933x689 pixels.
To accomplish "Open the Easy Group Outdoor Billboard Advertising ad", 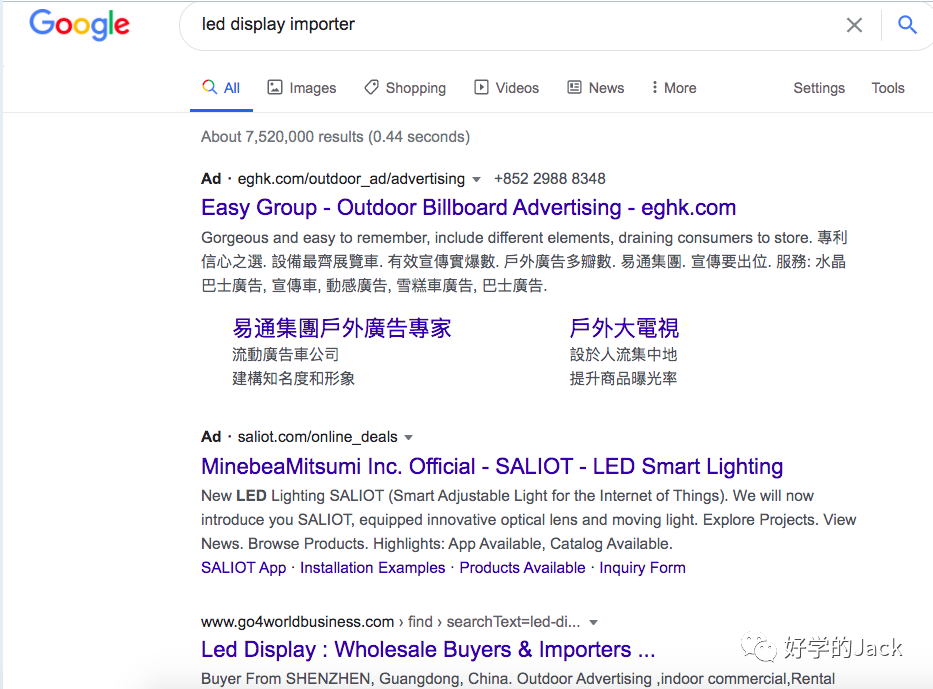I will [468, 208].
